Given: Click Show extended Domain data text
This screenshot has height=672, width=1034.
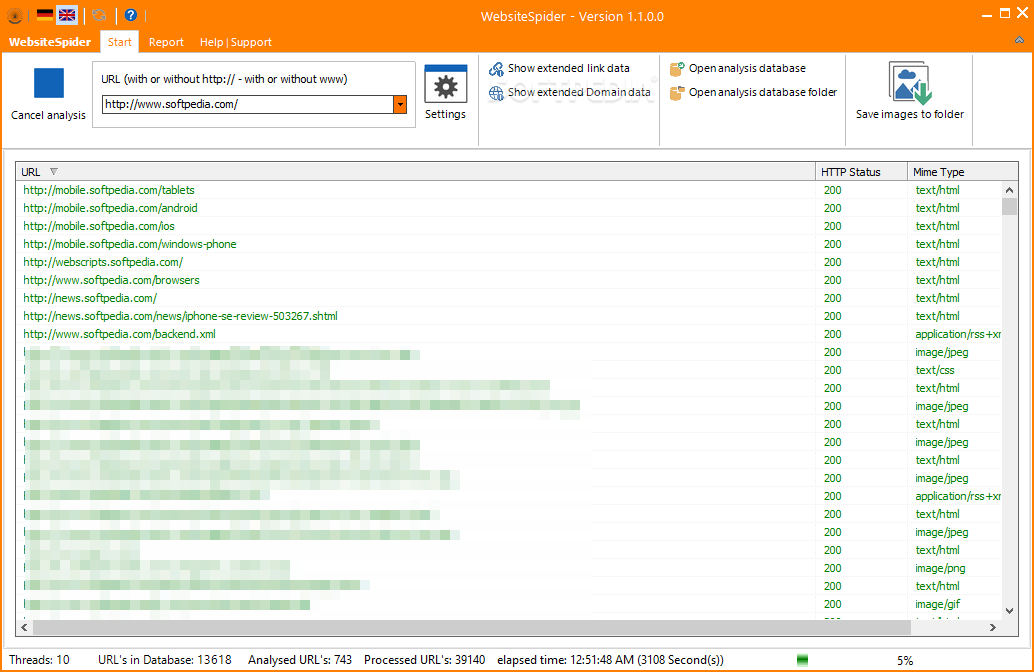Looking at the screenshot, I should pos(579,92).
